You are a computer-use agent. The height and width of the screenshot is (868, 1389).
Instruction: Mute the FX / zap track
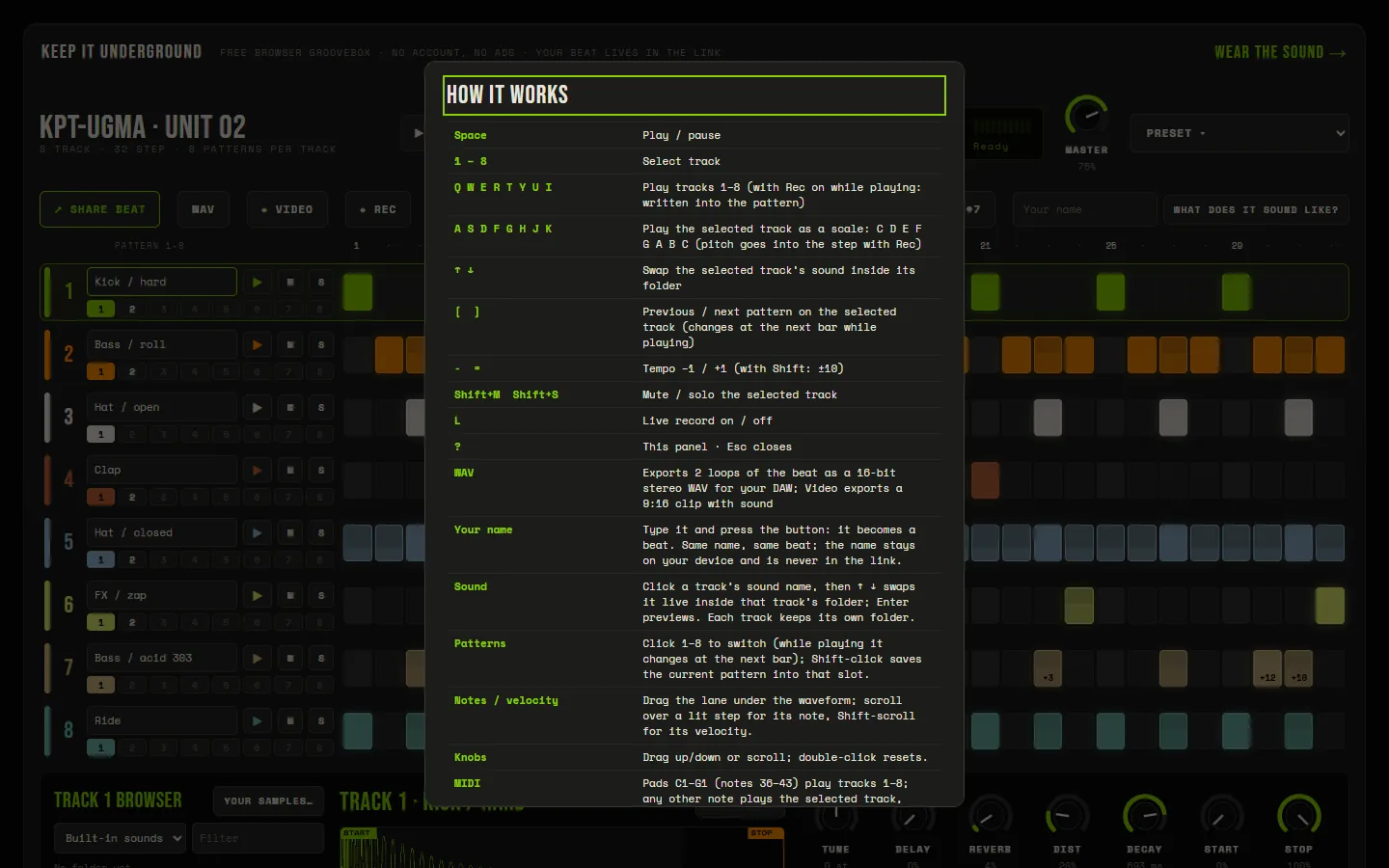(290, 596)
